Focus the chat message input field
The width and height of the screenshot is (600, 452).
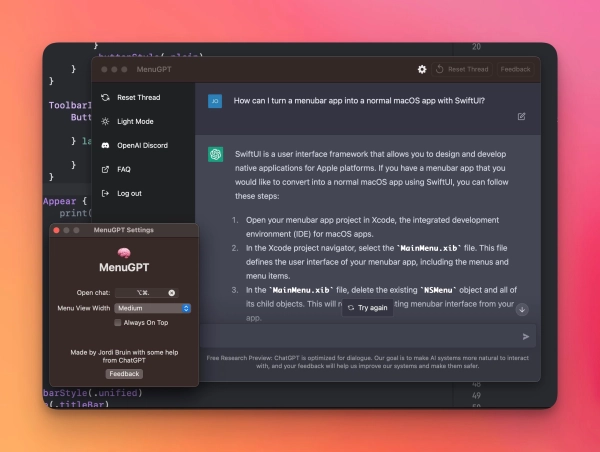(360, 337)
